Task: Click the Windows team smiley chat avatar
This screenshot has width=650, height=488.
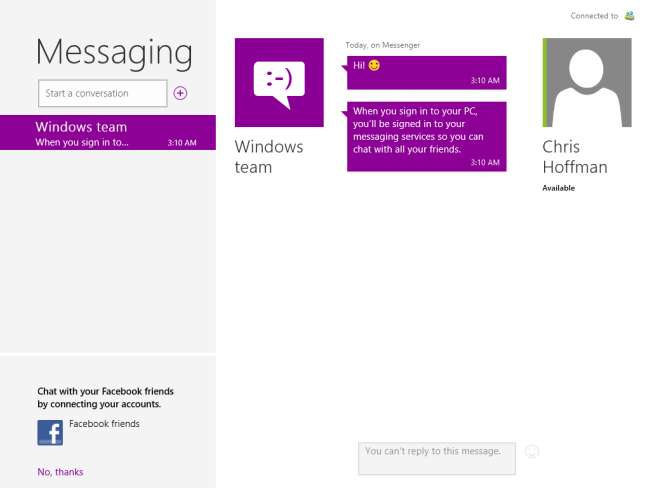Action: (279, 83)
